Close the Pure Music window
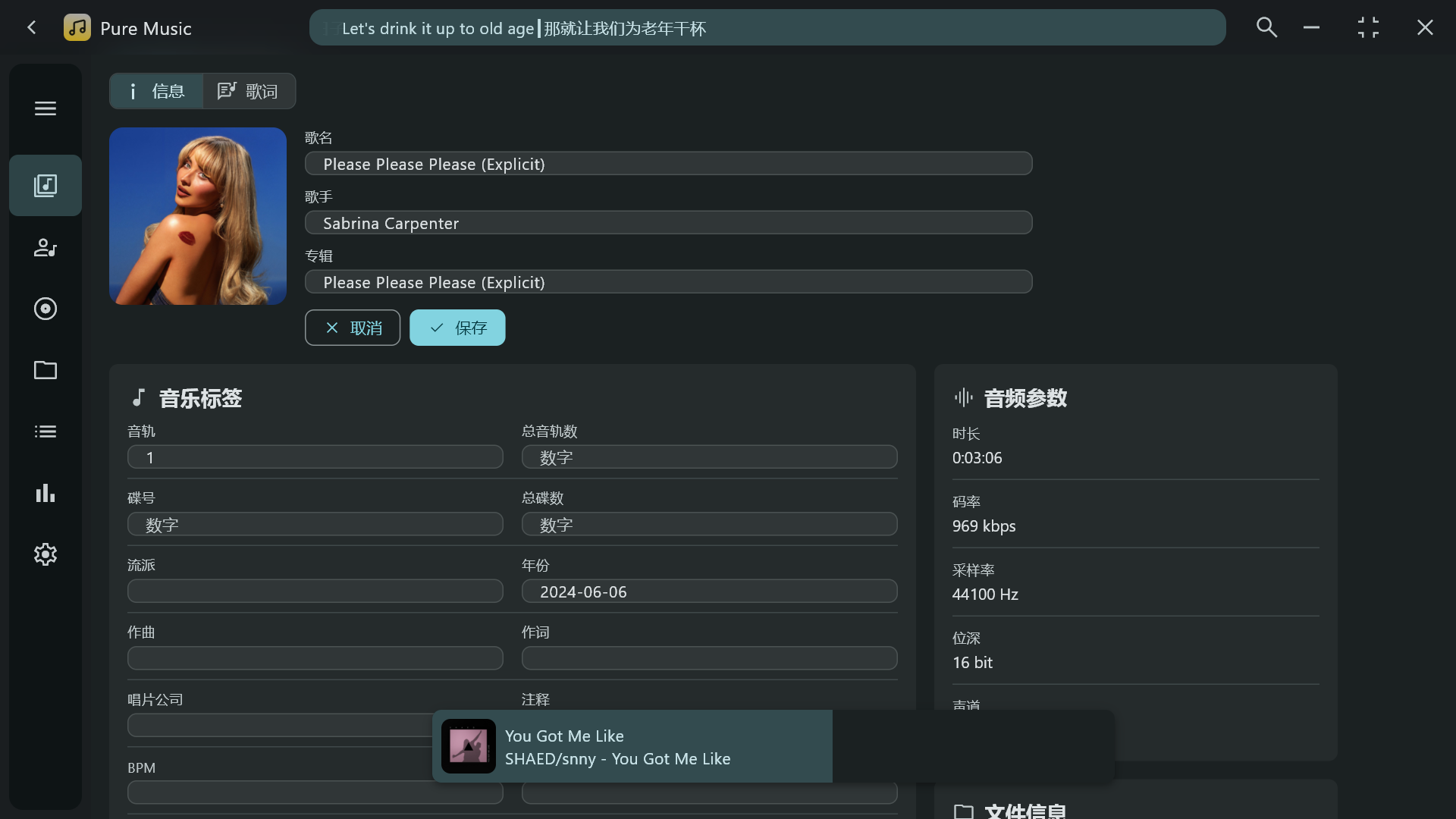1456x819 pixels. 1425,28
